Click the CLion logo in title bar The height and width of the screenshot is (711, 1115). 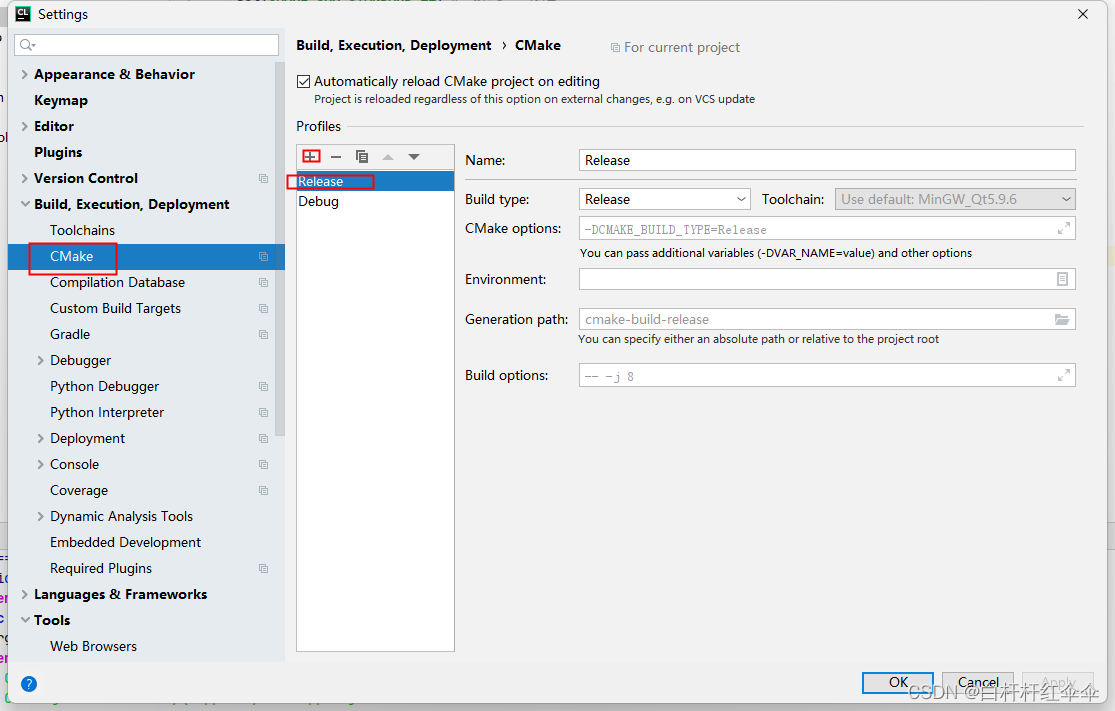point(23,14)
